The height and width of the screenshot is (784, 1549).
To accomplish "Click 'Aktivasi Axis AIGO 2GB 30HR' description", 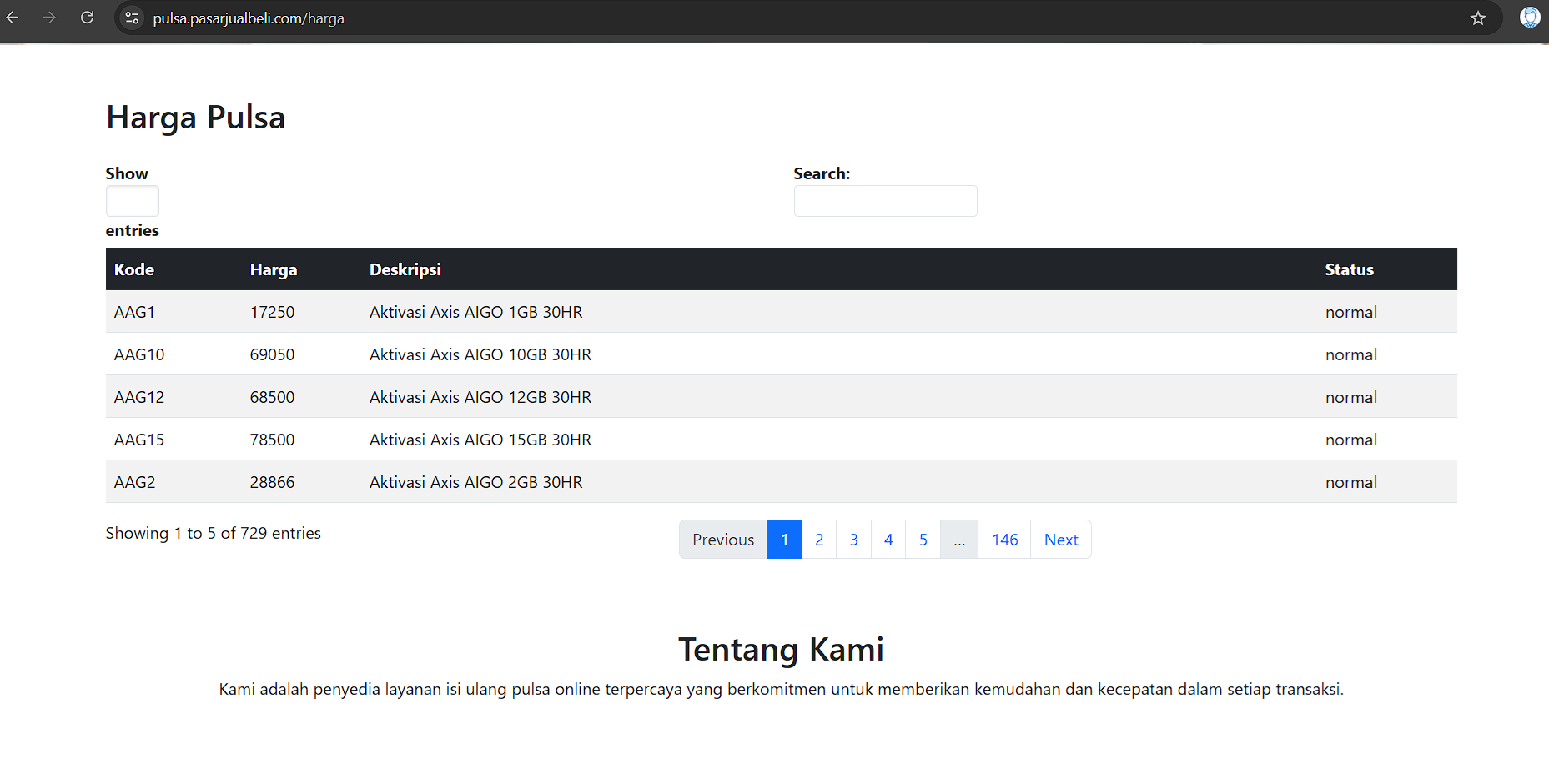I will pos(476,482).
